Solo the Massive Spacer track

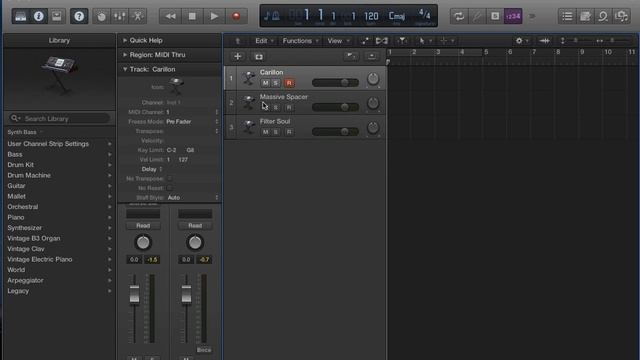click(276, 107)
